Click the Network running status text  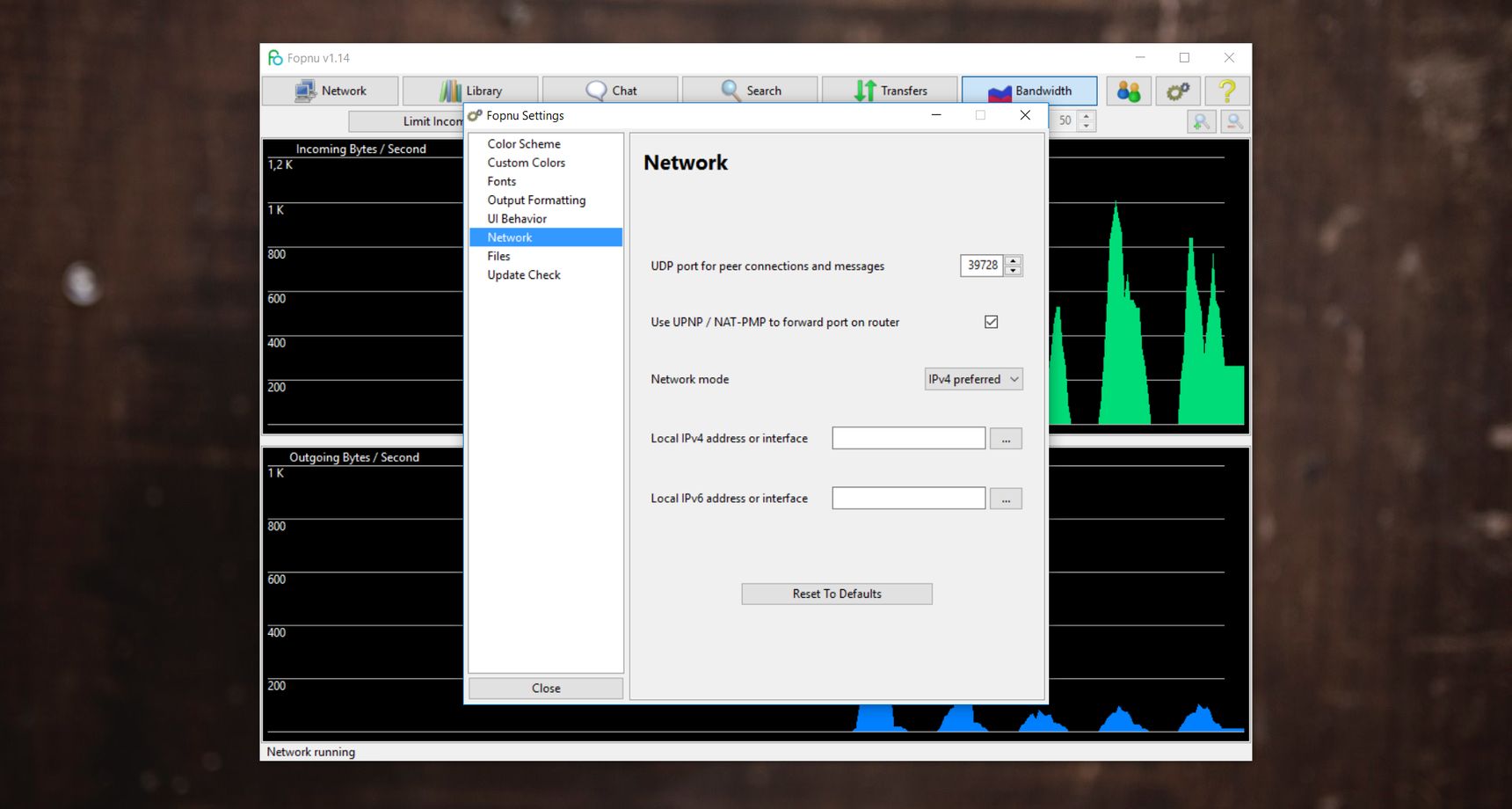(311, 752)
